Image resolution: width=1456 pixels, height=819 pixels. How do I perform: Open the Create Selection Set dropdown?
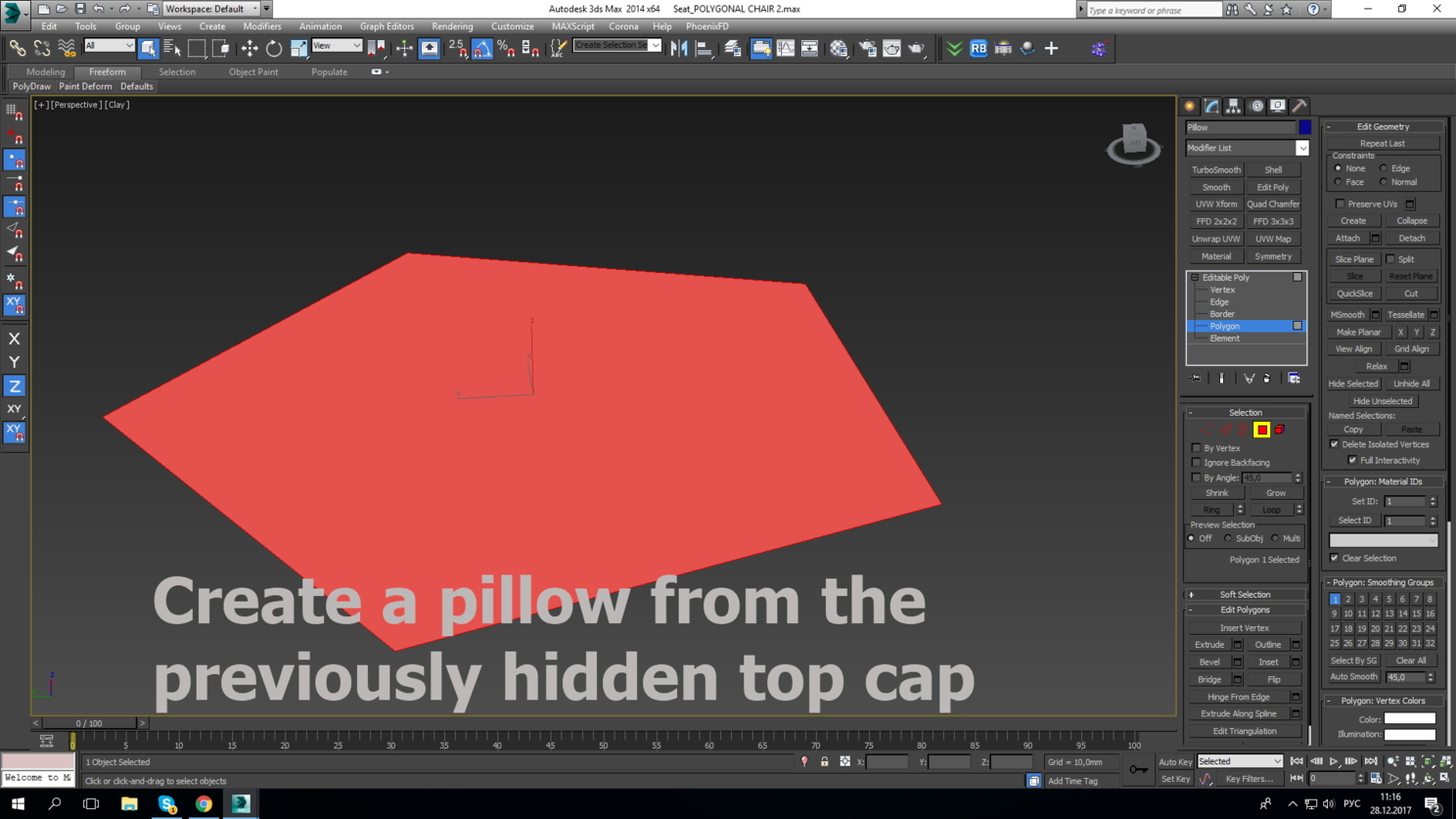coord(617,46)
